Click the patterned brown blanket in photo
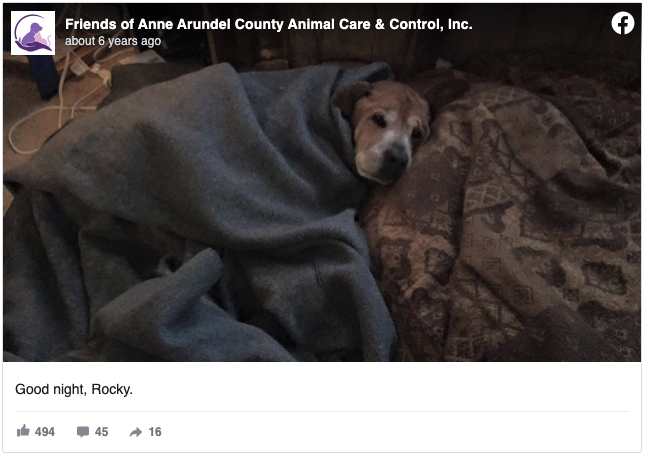The height and width of the screenshot is (456, 645). tap(506, 230)
